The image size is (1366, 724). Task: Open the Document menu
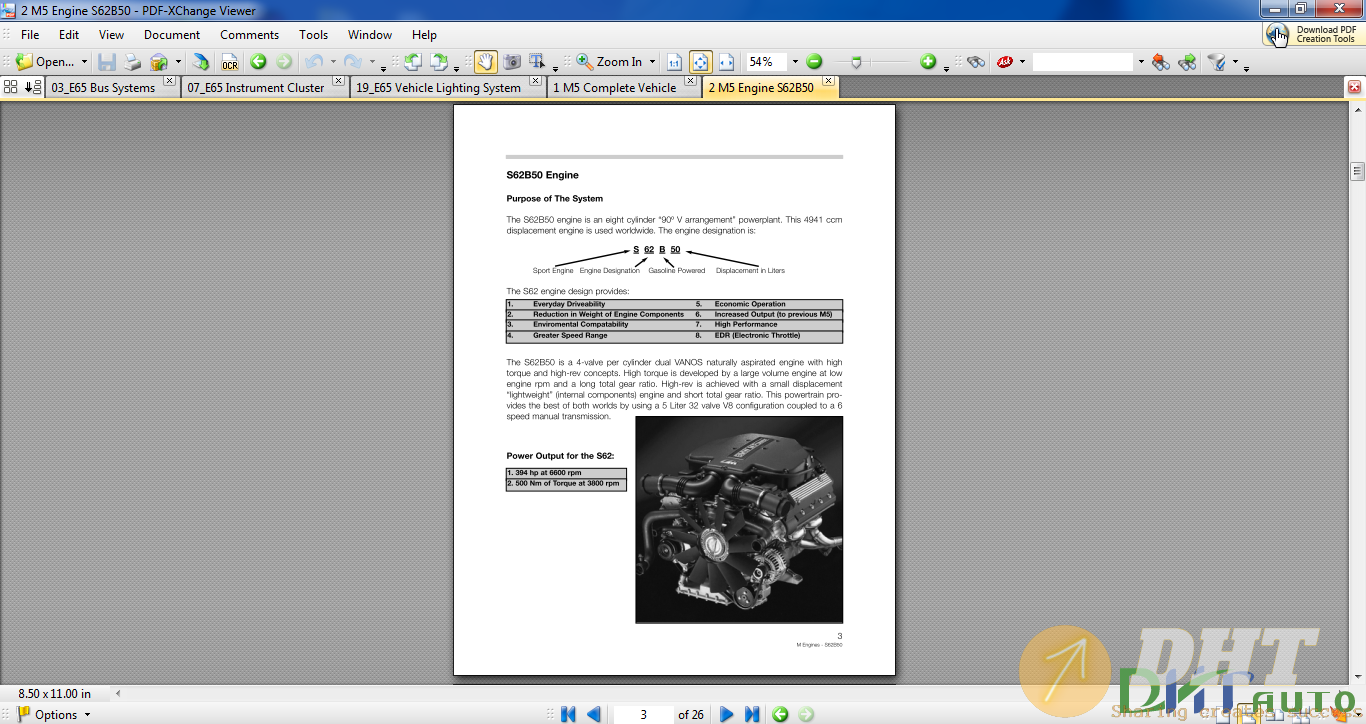(x=172, y=34)
